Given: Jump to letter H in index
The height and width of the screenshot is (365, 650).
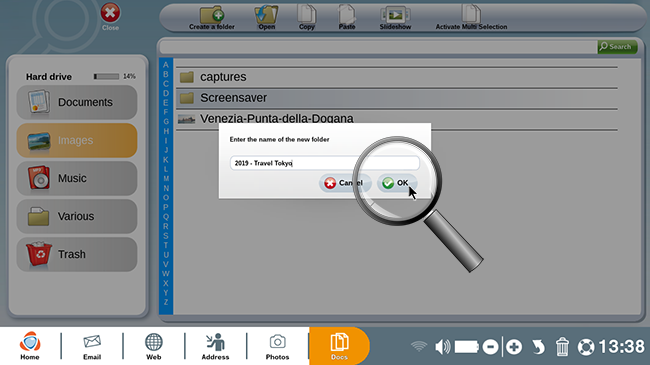Looking at the screenshot, I should (x=166, y=131).
